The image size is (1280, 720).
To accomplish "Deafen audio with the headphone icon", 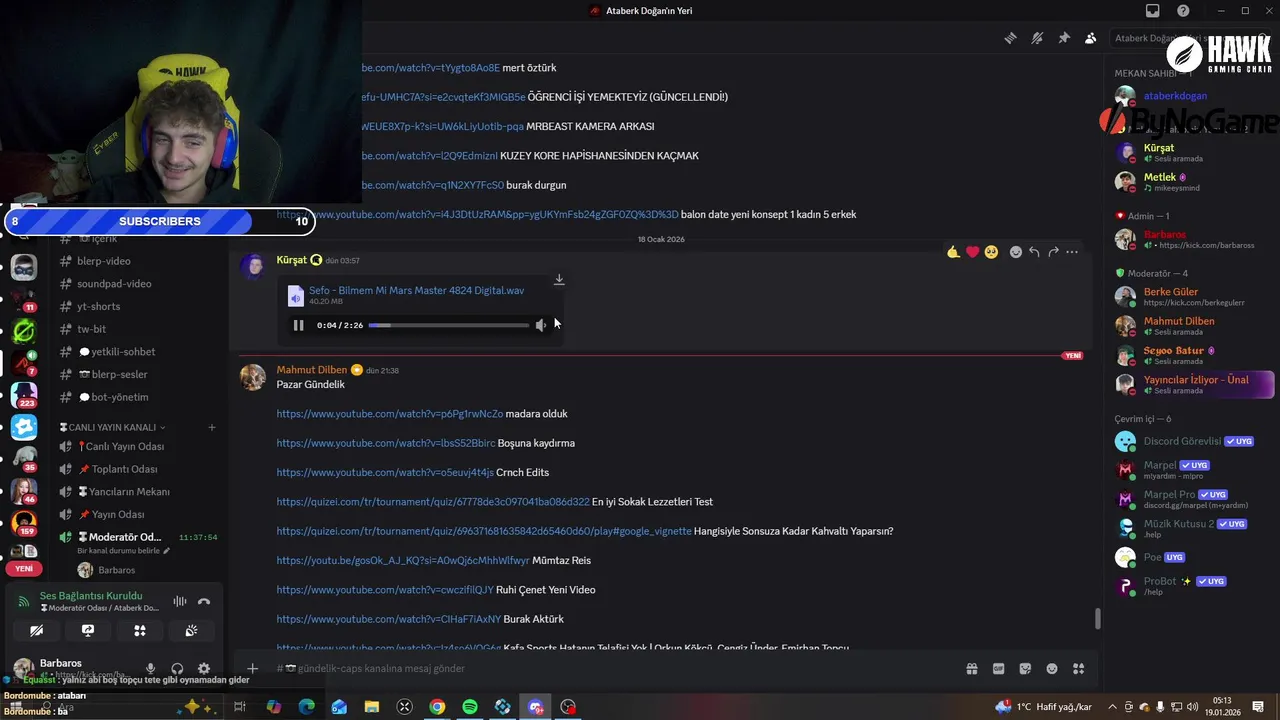I will click(177, 668).
